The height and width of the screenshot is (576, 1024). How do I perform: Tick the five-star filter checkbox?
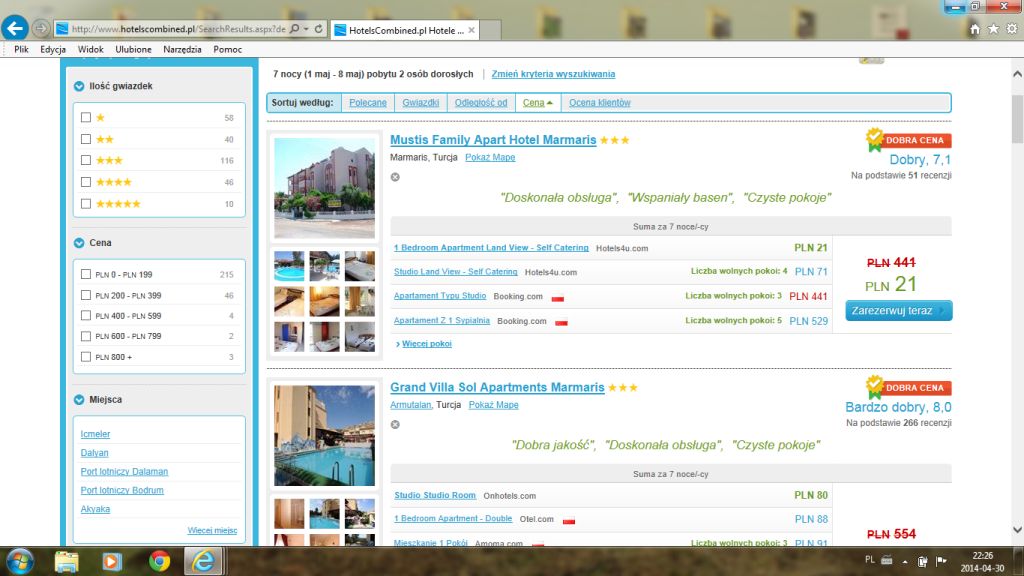(x=86, y=204)
